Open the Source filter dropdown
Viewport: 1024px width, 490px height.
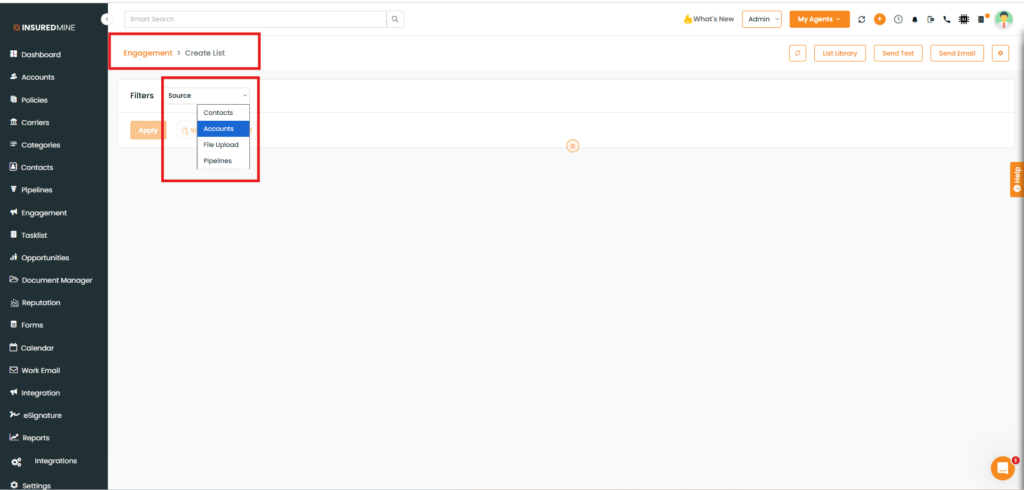click(207, 95)
